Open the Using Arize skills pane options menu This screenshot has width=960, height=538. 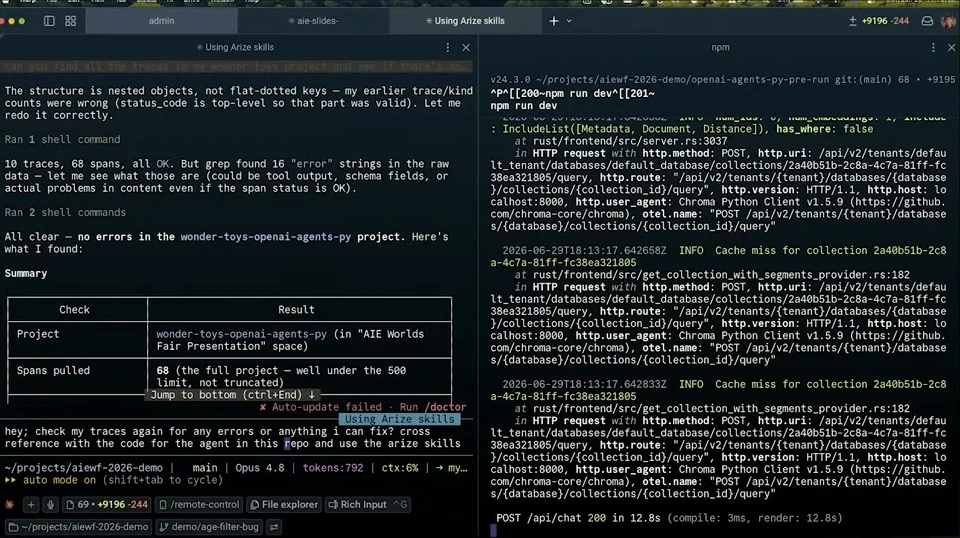point(448,47)
